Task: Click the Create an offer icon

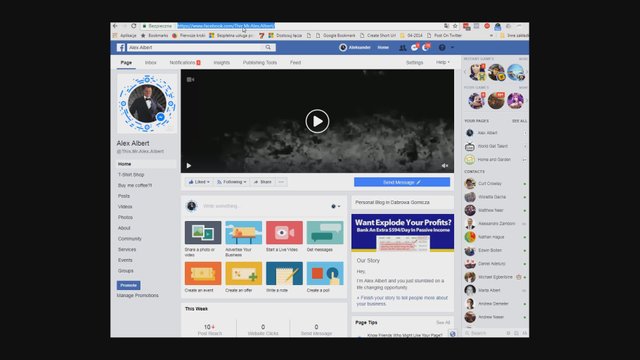Action: tap(244, 273)
